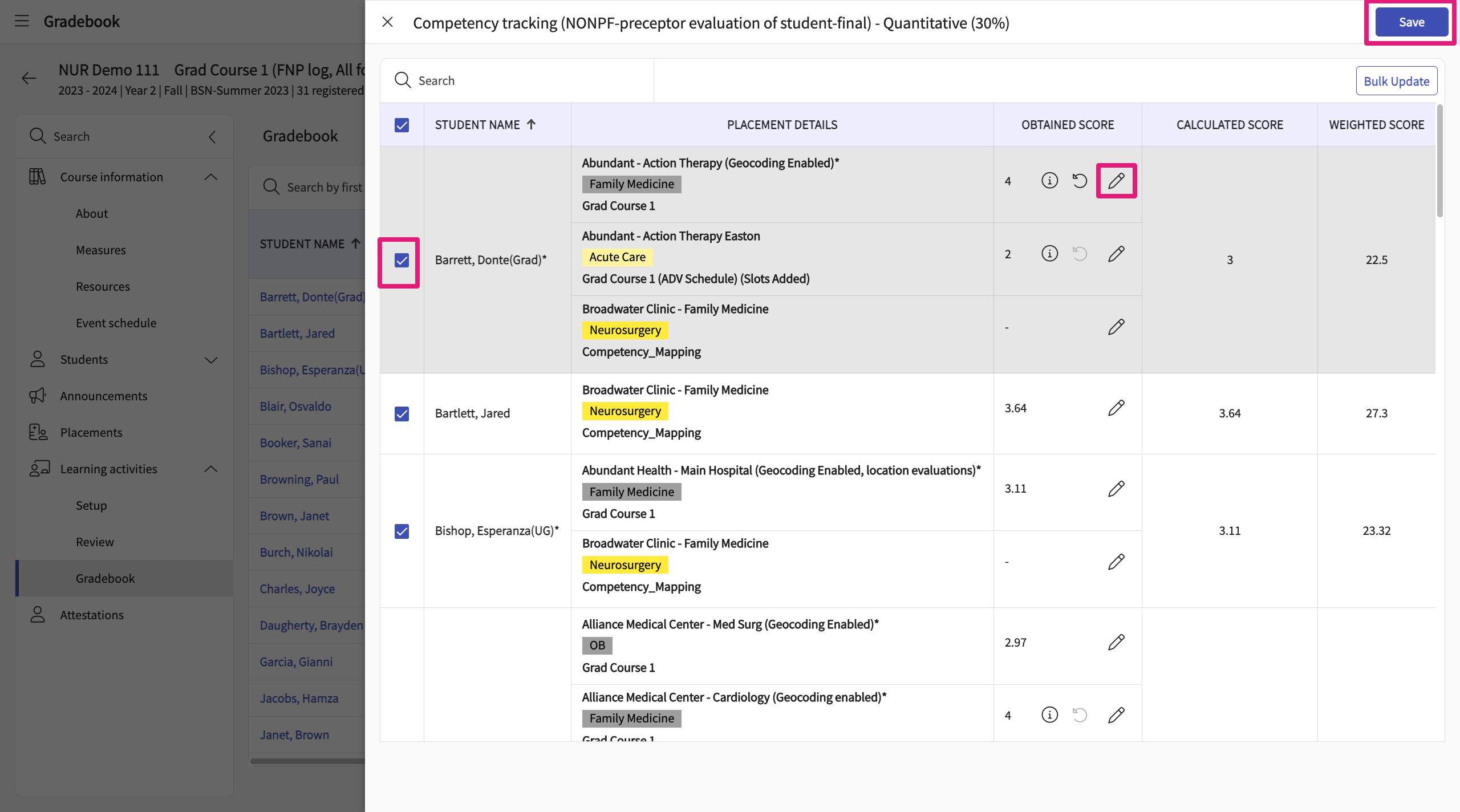Click the Bulk Update button
The width and height of the screenshot is (1460, 812).
1396,81
